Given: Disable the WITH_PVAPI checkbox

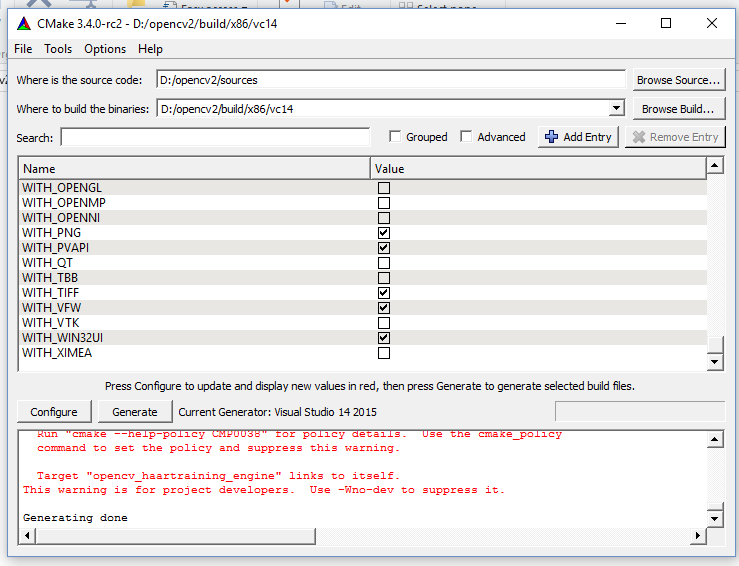Looking at the screenshot, I should 384,248.
